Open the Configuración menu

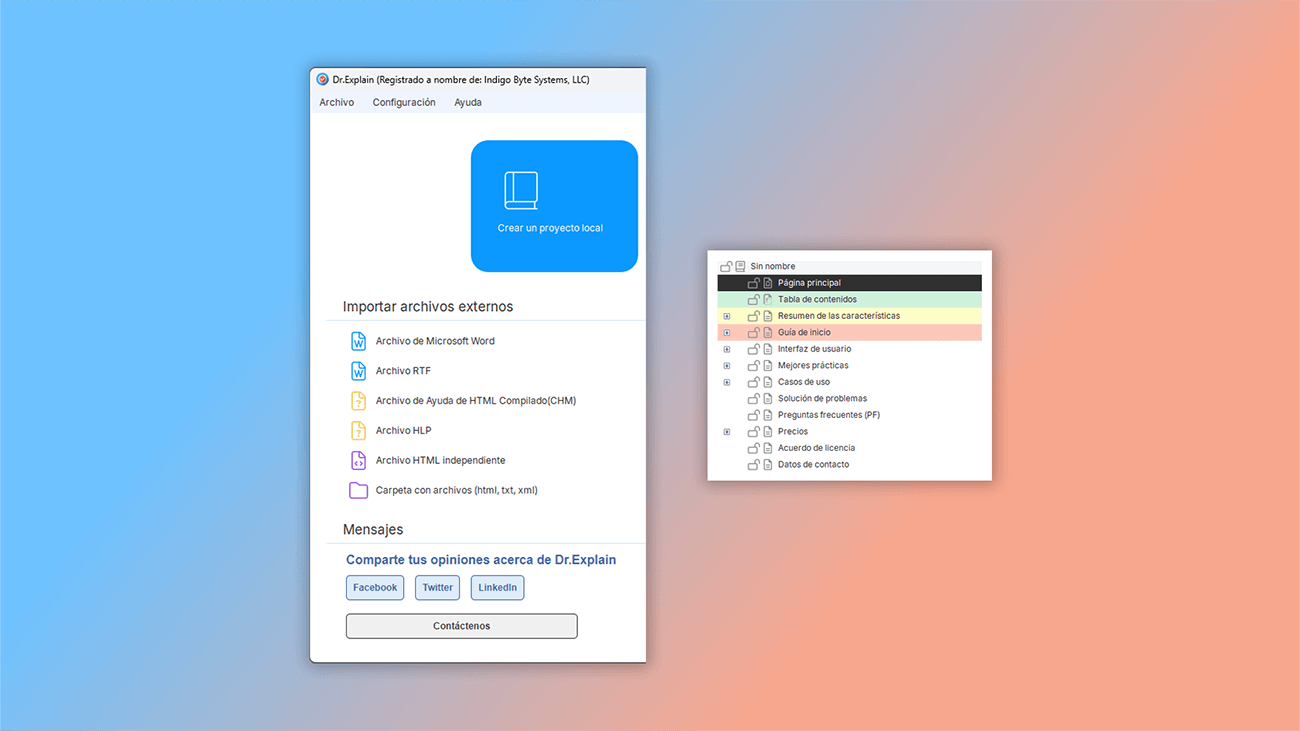pos(403,101)
